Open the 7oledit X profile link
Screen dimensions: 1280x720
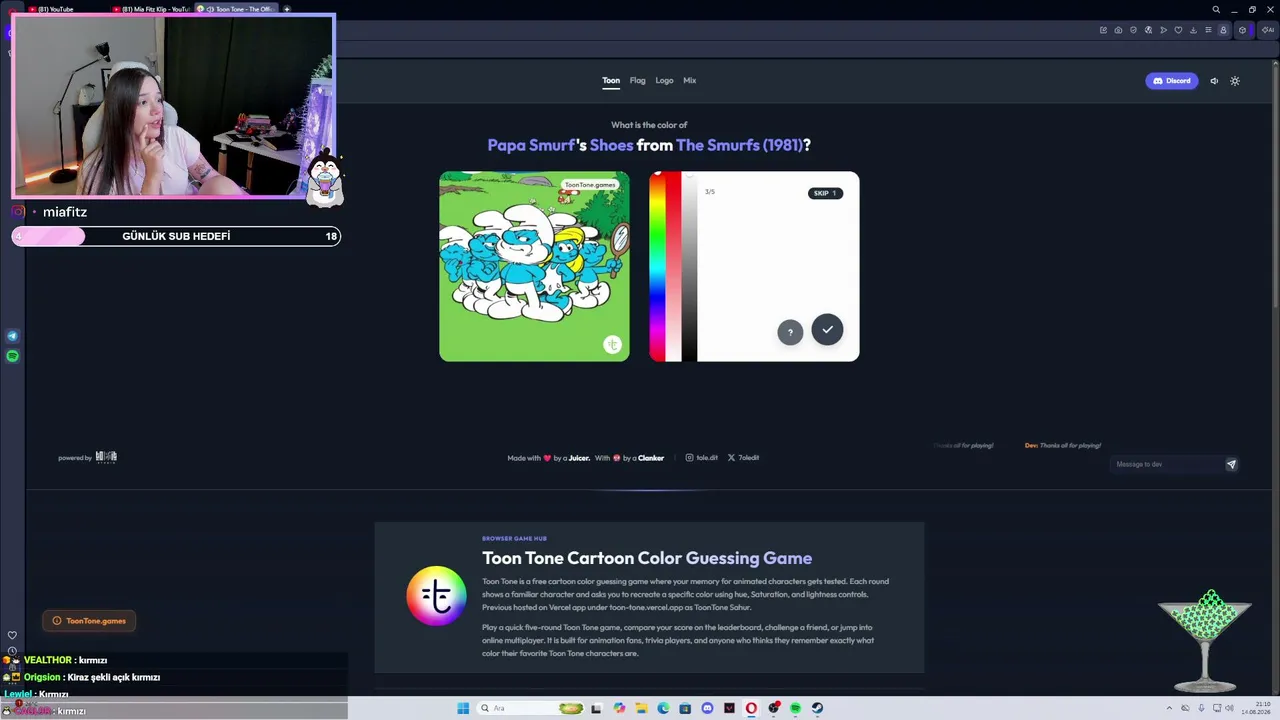(x=743, y=458)
